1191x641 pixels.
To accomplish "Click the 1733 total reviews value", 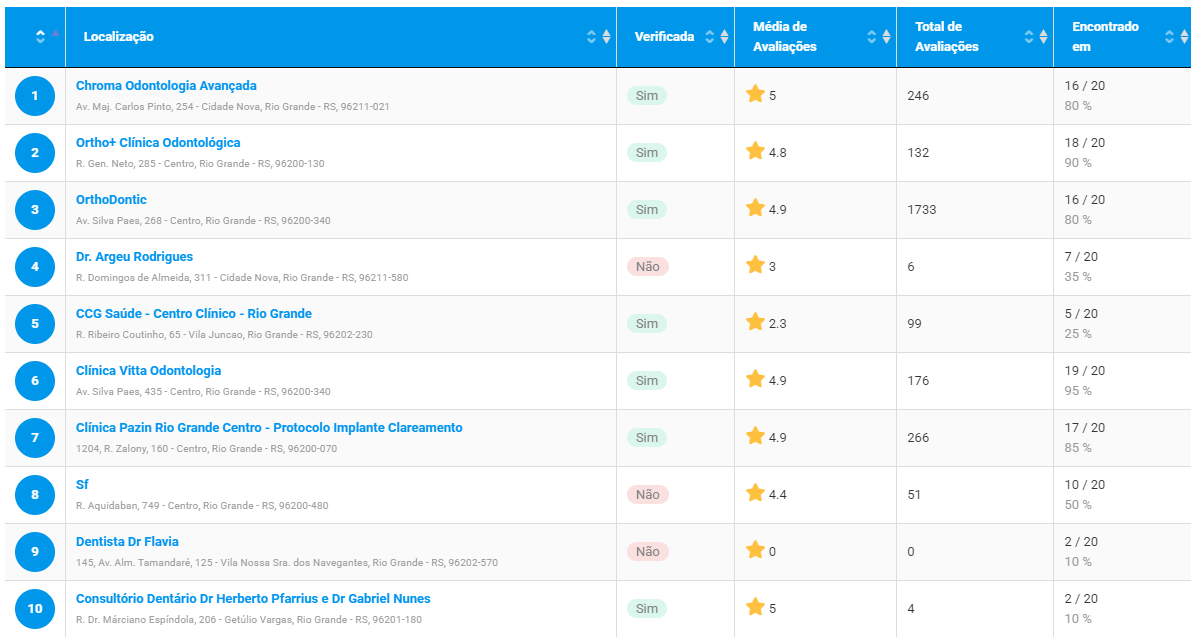I will [922, 210].
